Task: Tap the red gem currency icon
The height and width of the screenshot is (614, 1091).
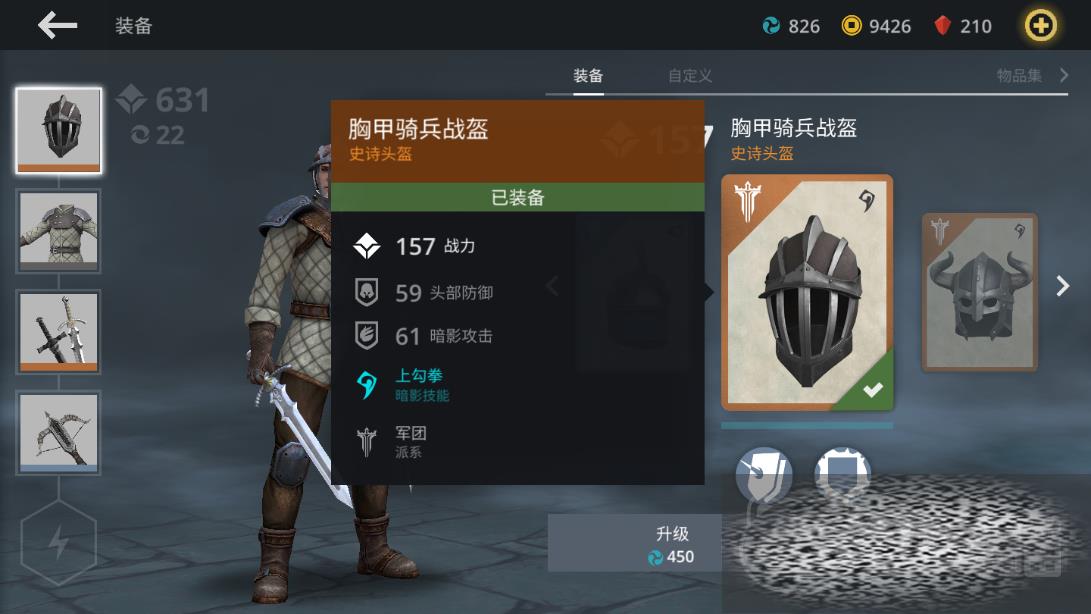Action: tap(943, 26)
